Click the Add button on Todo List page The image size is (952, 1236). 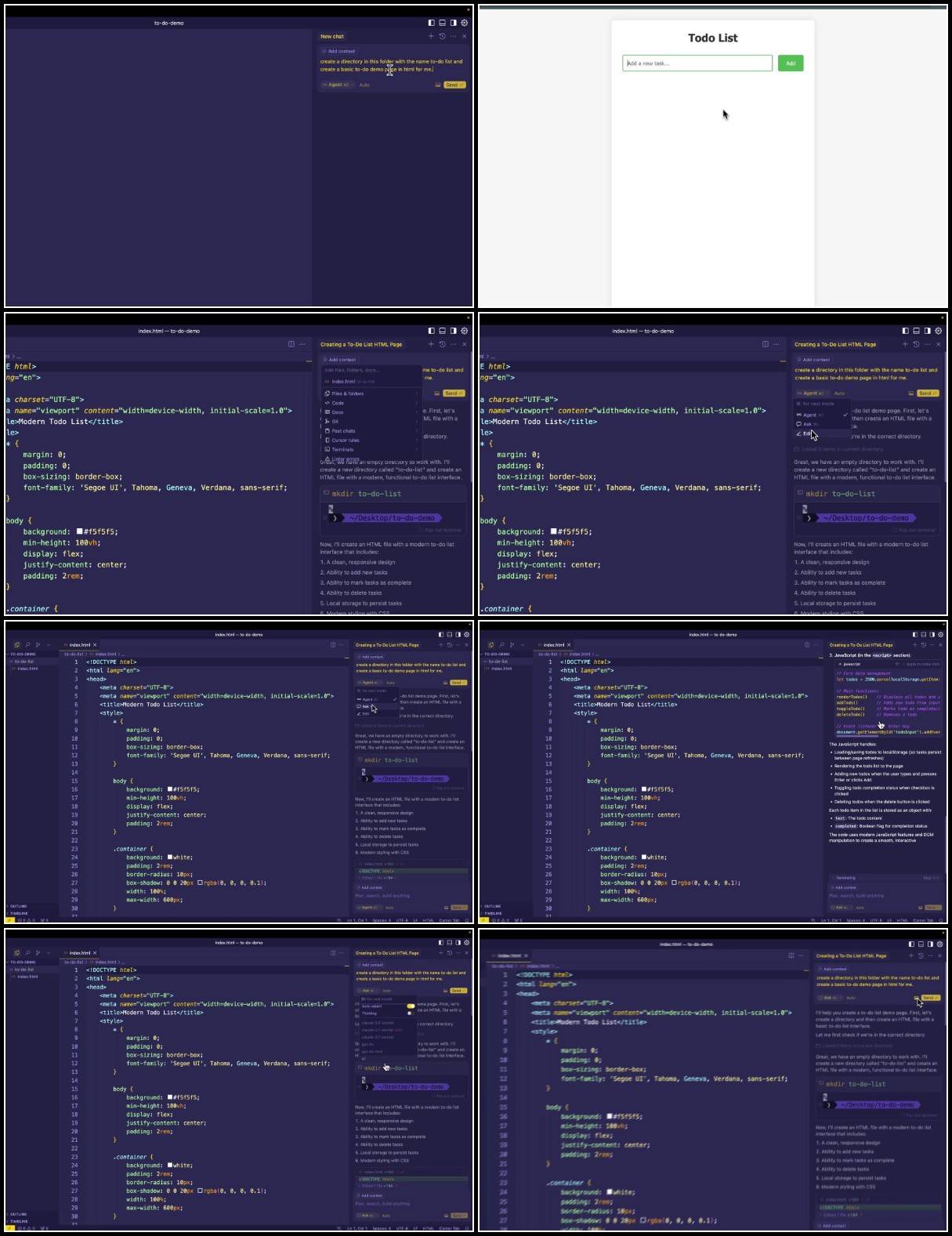tap(791, 63)
